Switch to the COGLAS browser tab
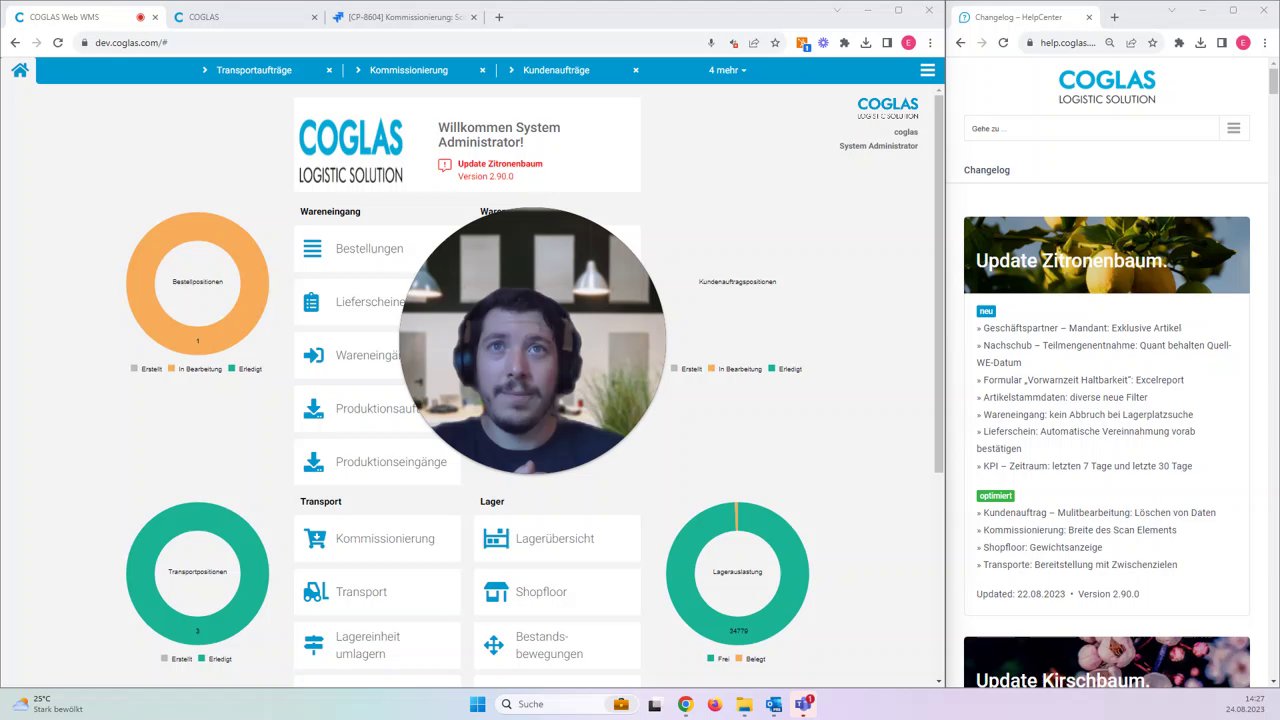The image size is (1280, 720). tap(243, 17)
